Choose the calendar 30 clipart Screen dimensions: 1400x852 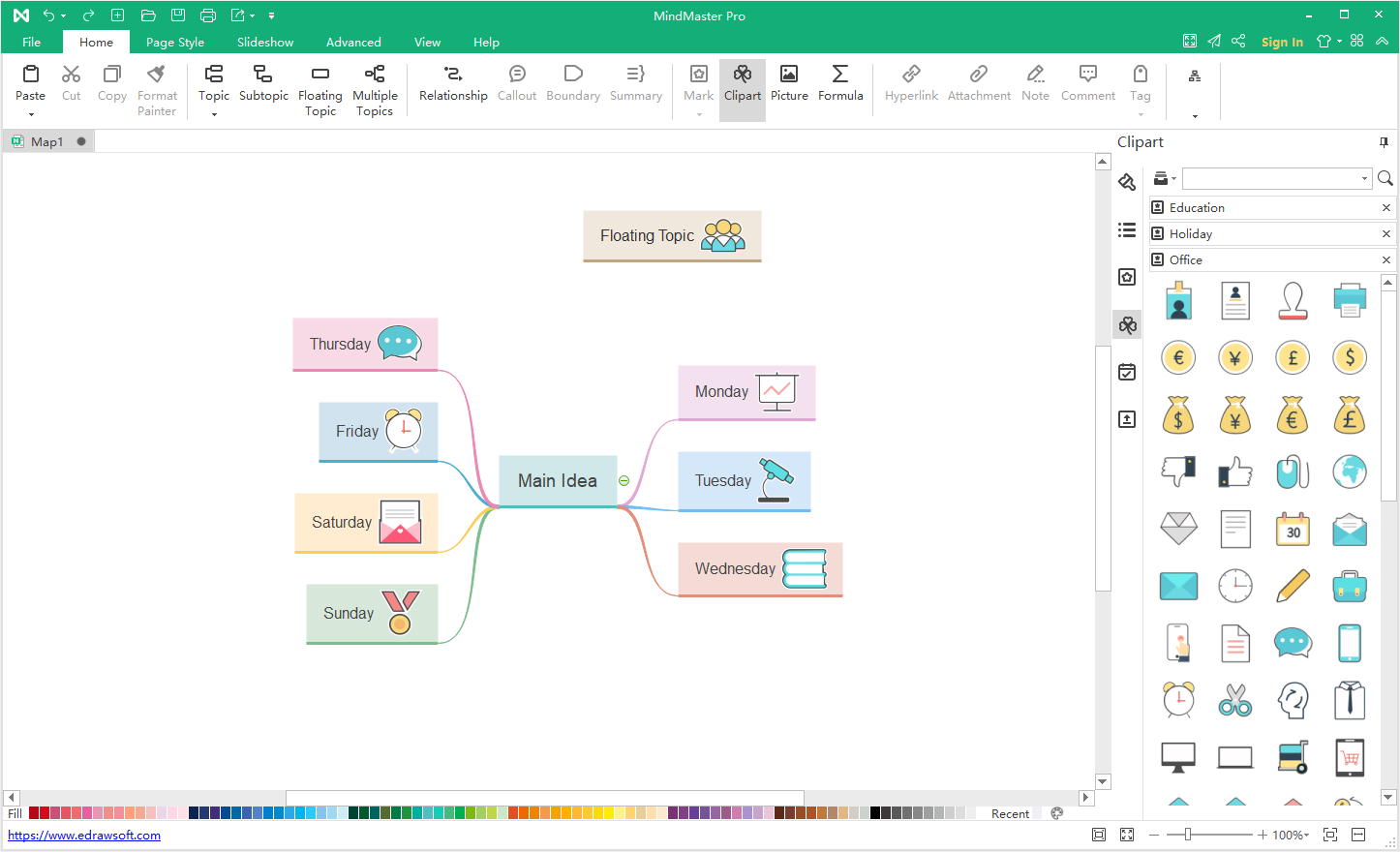pos(1293,530)
